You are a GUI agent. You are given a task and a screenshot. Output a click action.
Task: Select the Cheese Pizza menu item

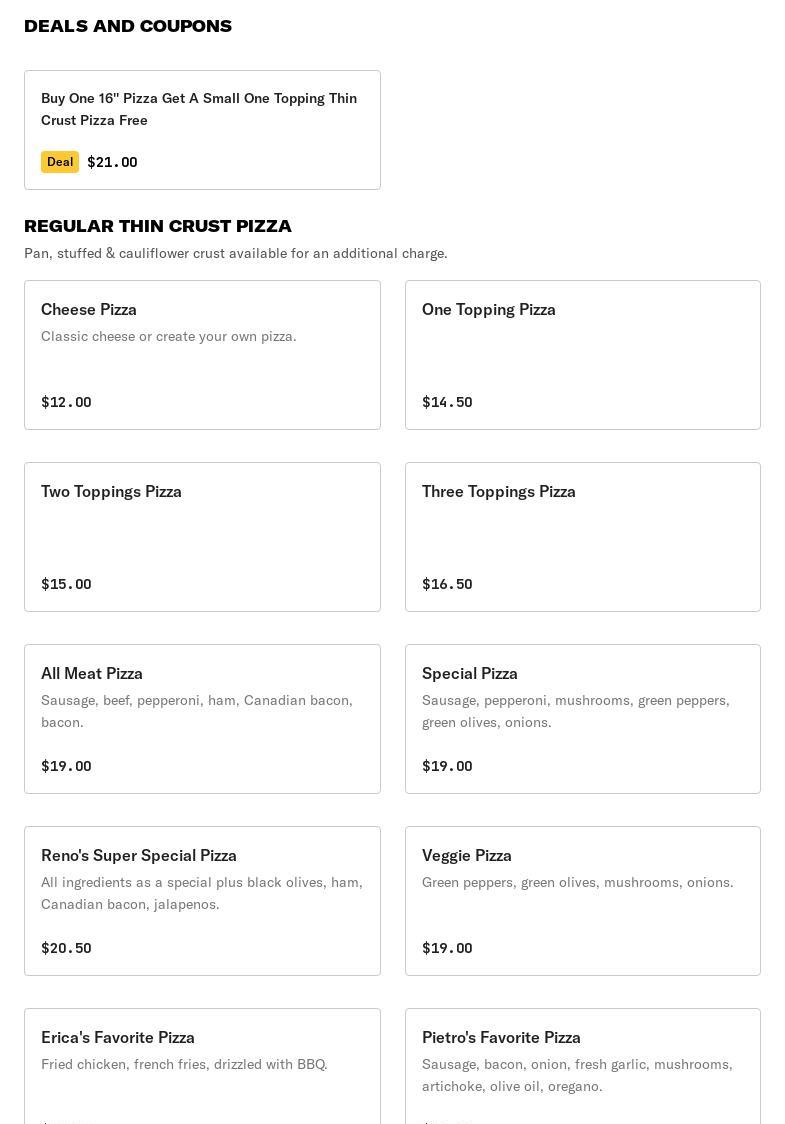click(x=202, y=355)
